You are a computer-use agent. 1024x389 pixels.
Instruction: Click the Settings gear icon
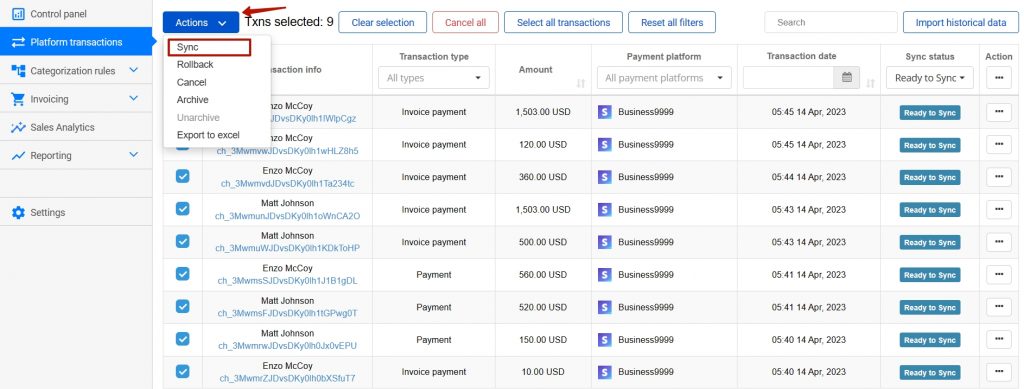(18, 213)
